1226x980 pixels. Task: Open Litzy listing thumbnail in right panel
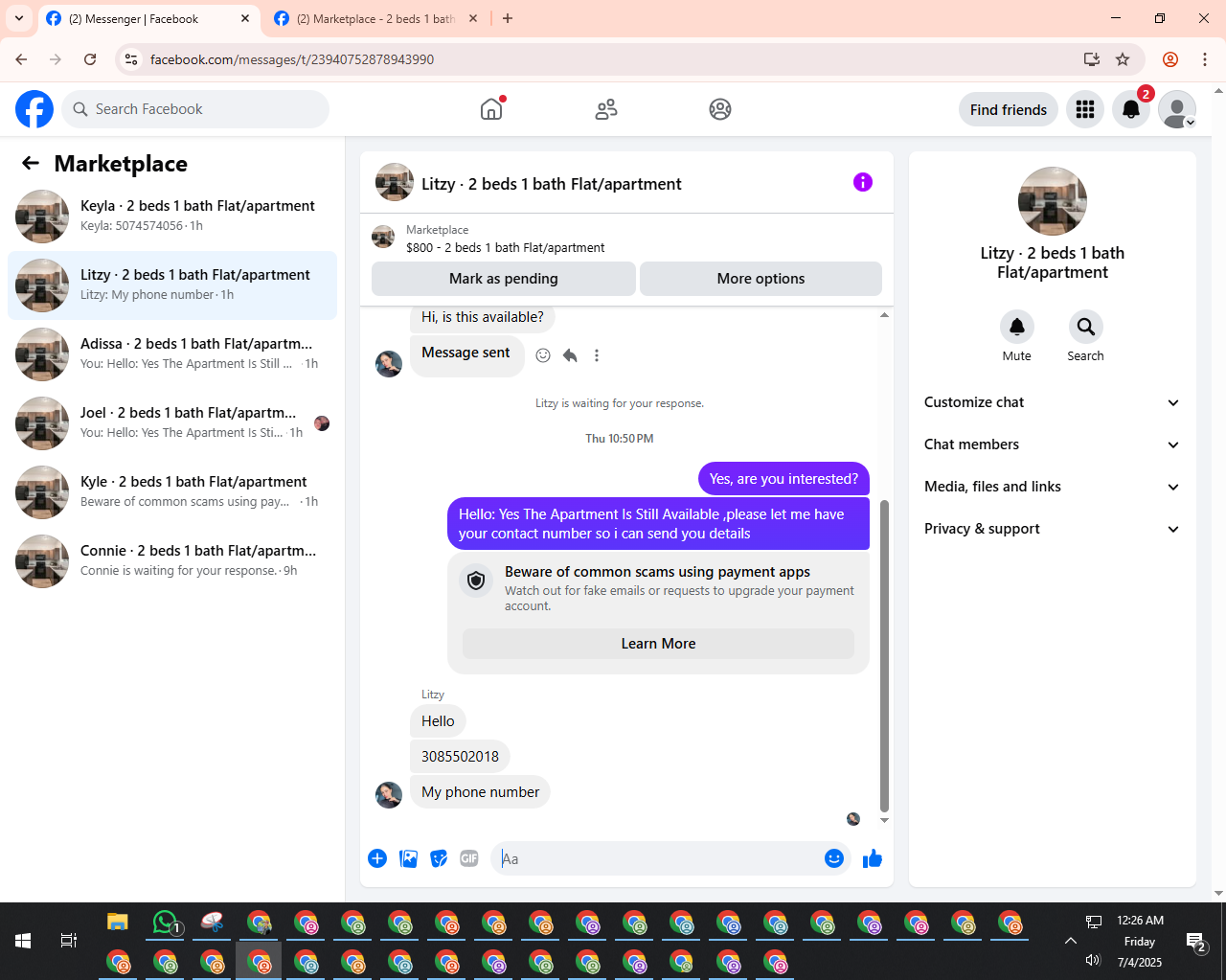point(1053,201)
